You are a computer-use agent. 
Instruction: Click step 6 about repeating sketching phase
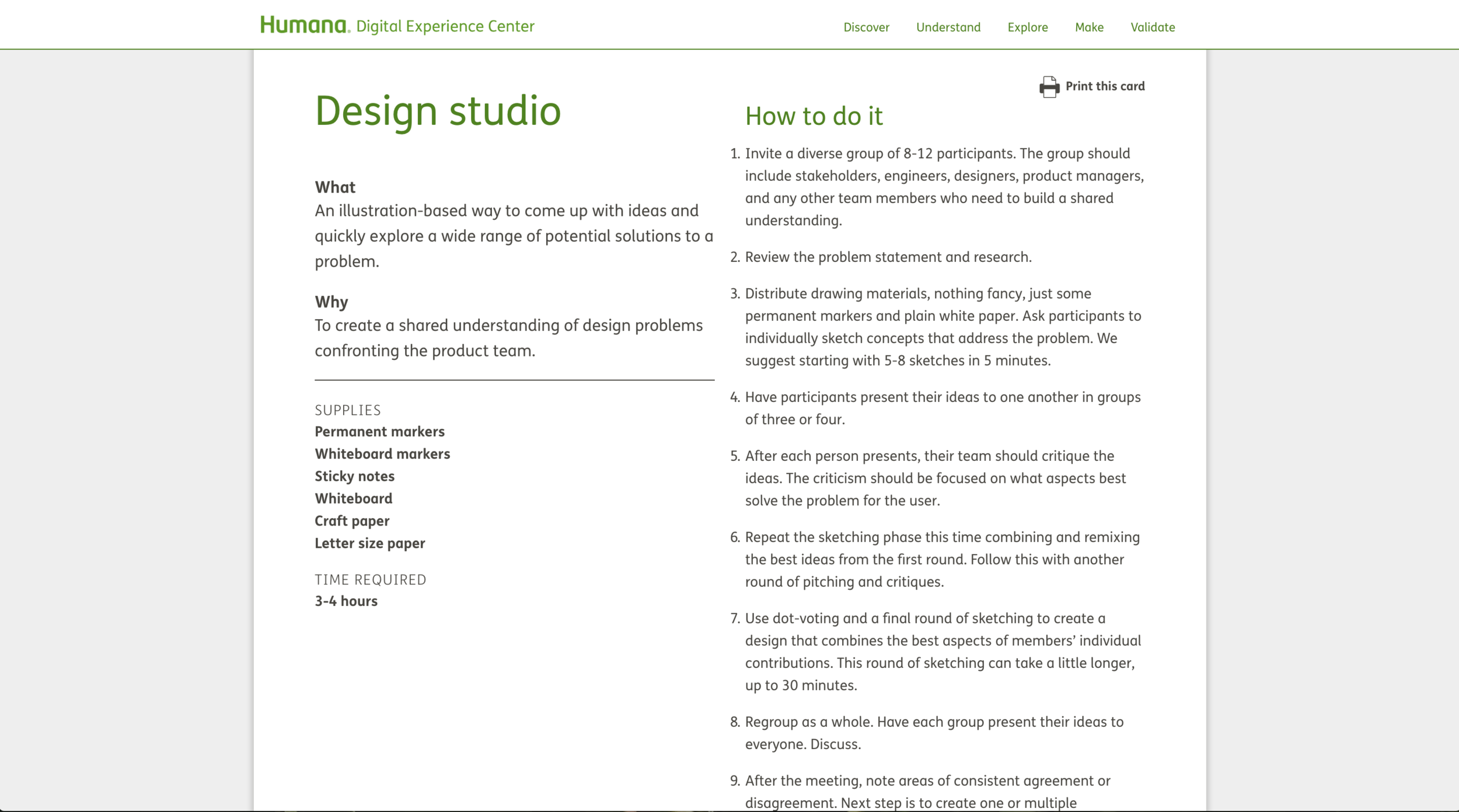coord(935,559)
